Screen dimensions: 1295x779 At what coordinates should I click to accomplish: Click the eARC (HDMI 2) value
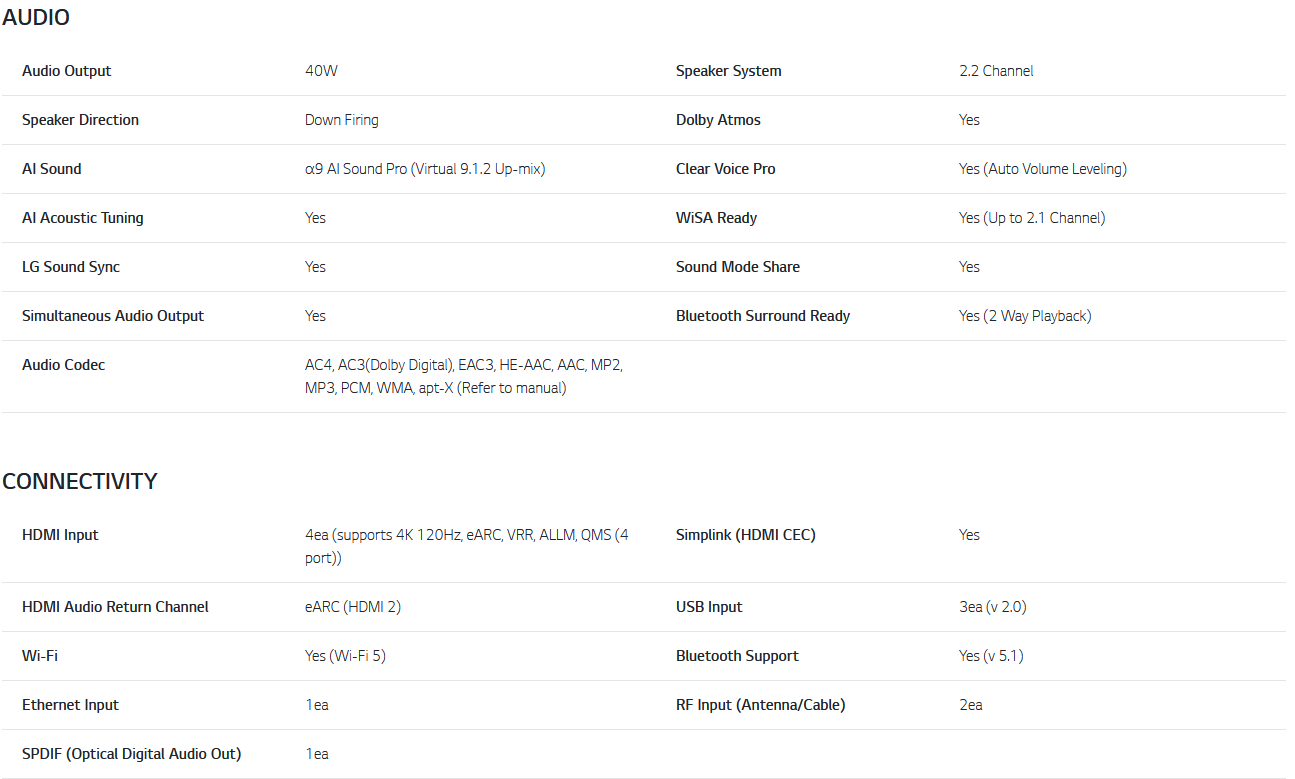click(353, 607)
